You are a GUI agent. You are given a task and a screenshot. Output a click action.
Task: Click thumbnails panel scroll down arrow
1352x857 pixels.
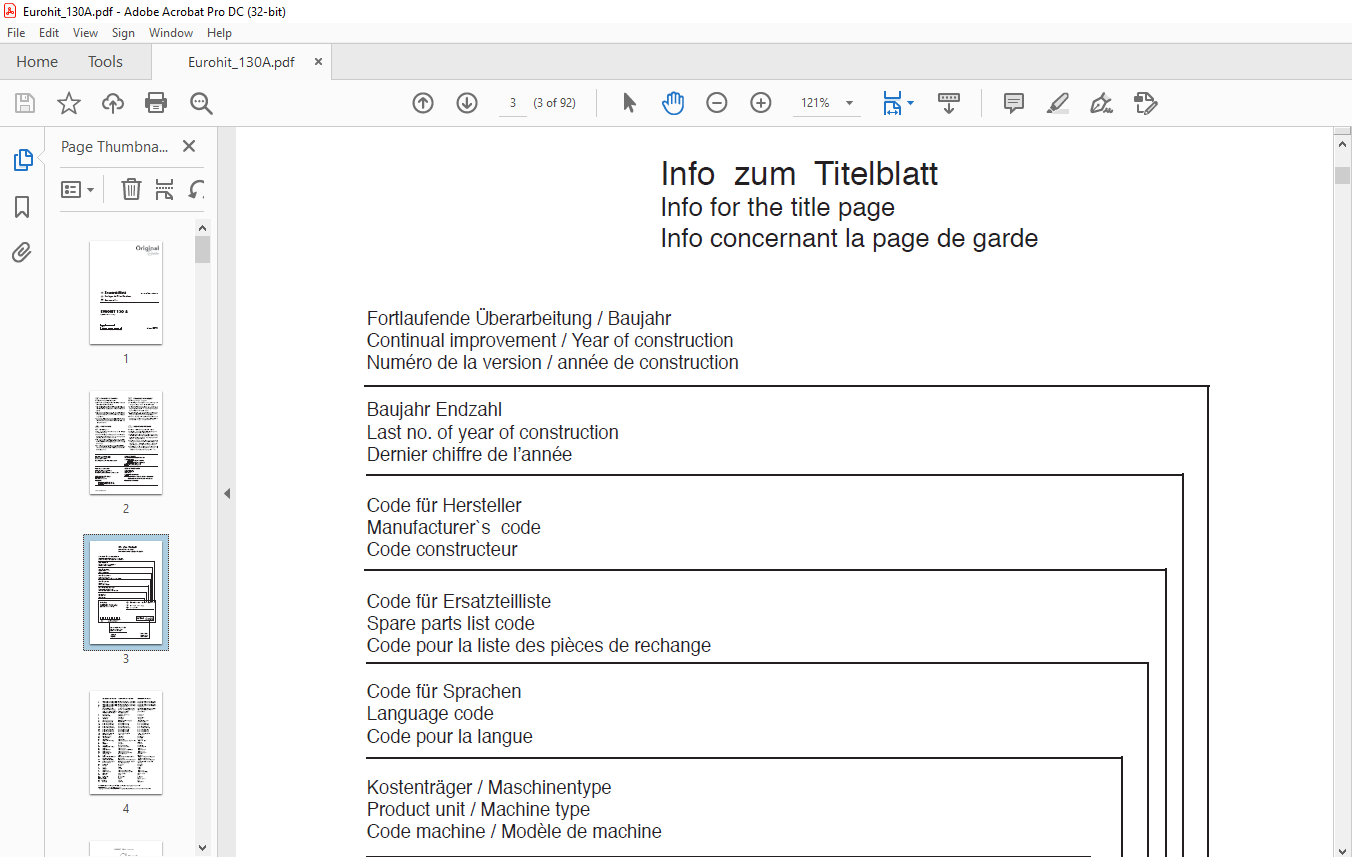[x=203, y=847]
